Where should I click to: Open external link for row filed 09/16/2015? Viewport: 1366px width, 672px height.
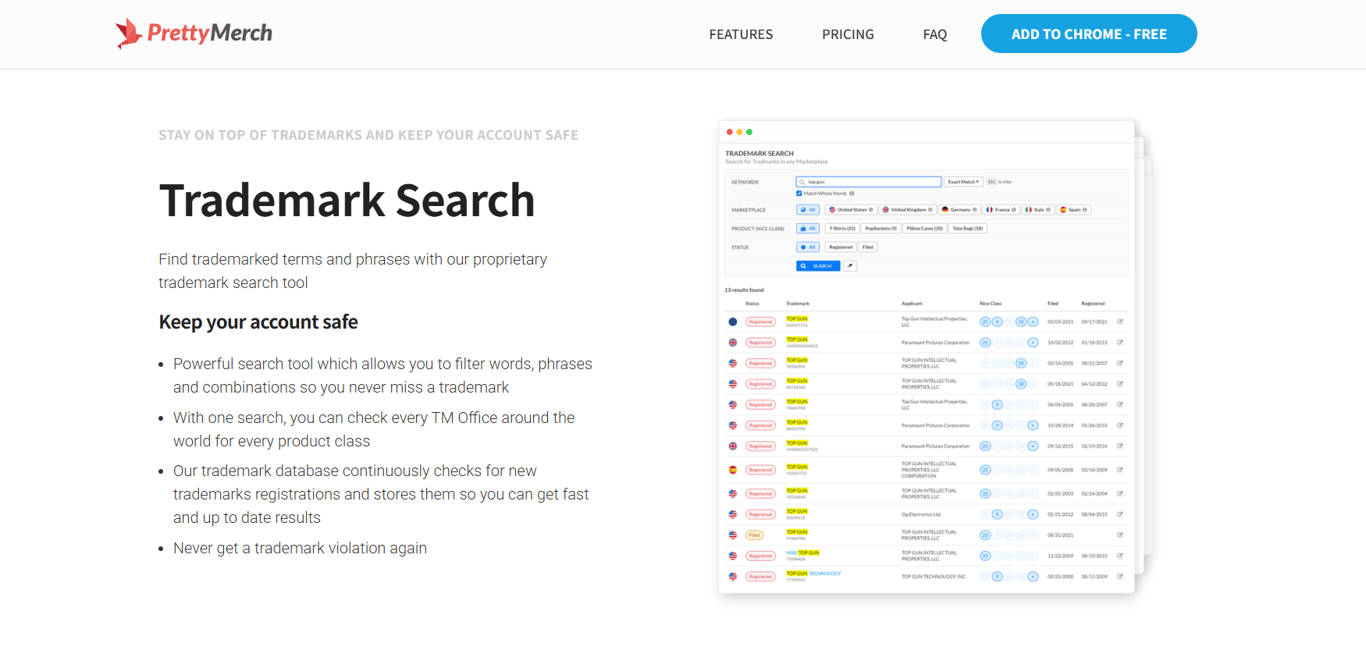click(x=1120, y=446)
